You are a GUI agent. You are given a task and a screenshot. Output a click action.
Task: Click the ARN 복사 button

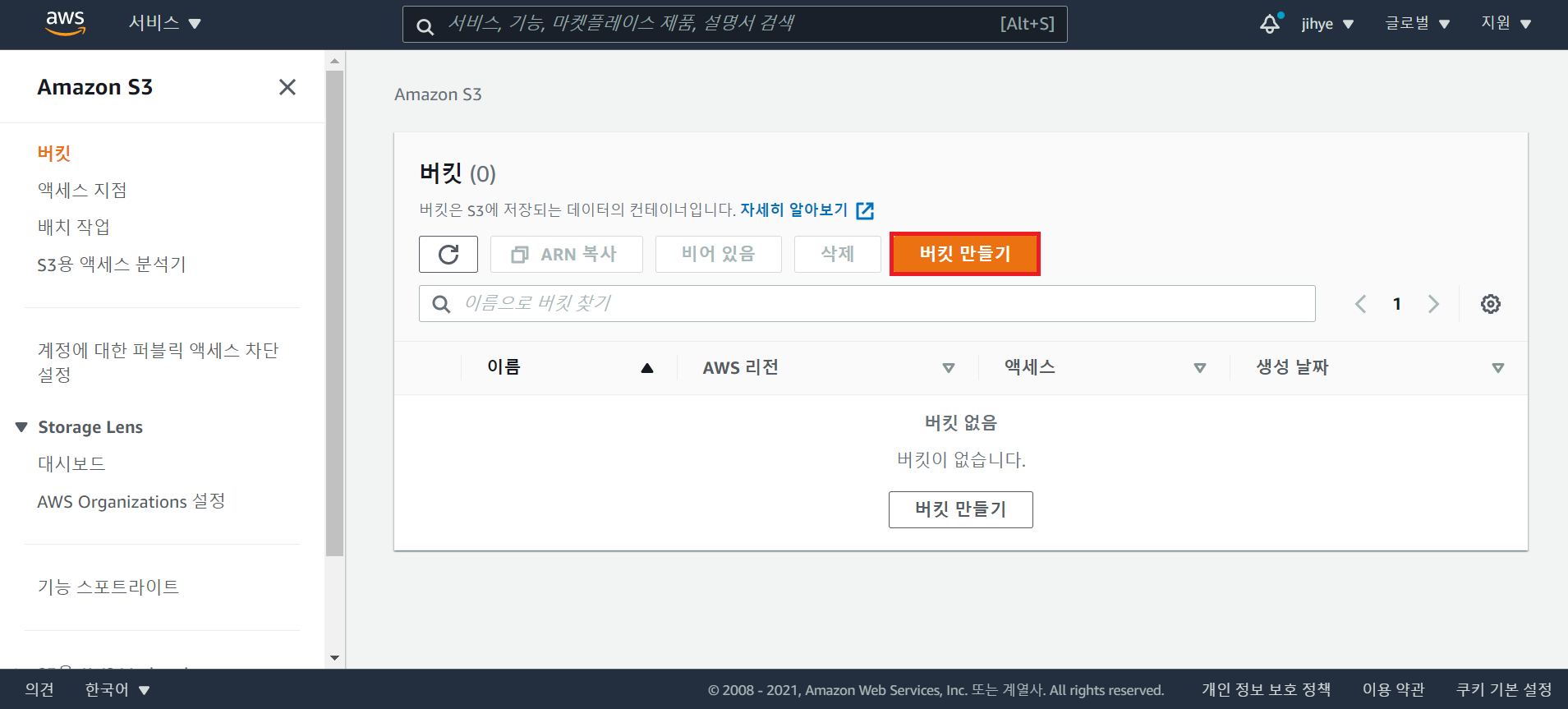567,254
